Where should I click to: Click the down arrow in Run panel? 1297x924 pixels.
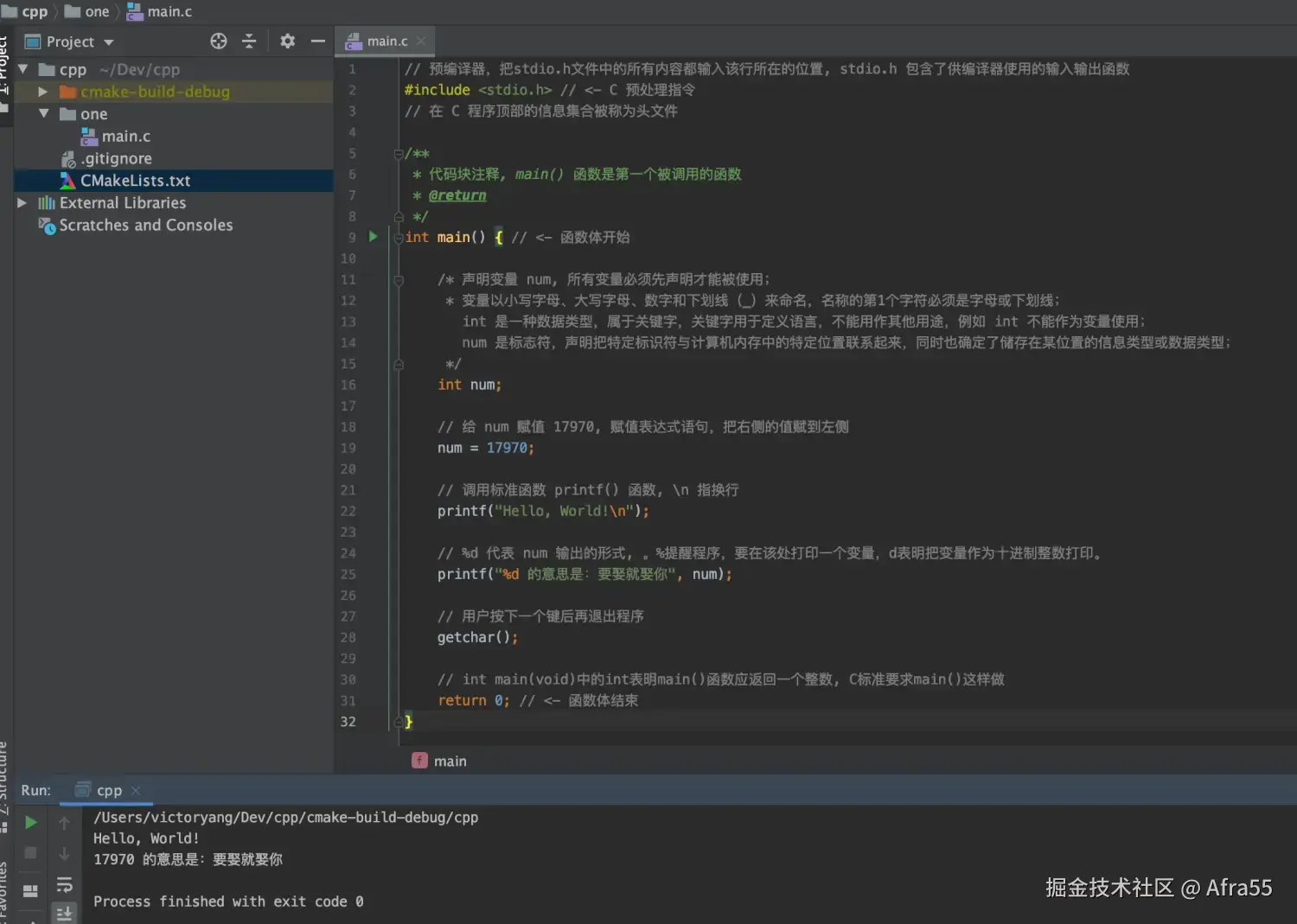64,854
